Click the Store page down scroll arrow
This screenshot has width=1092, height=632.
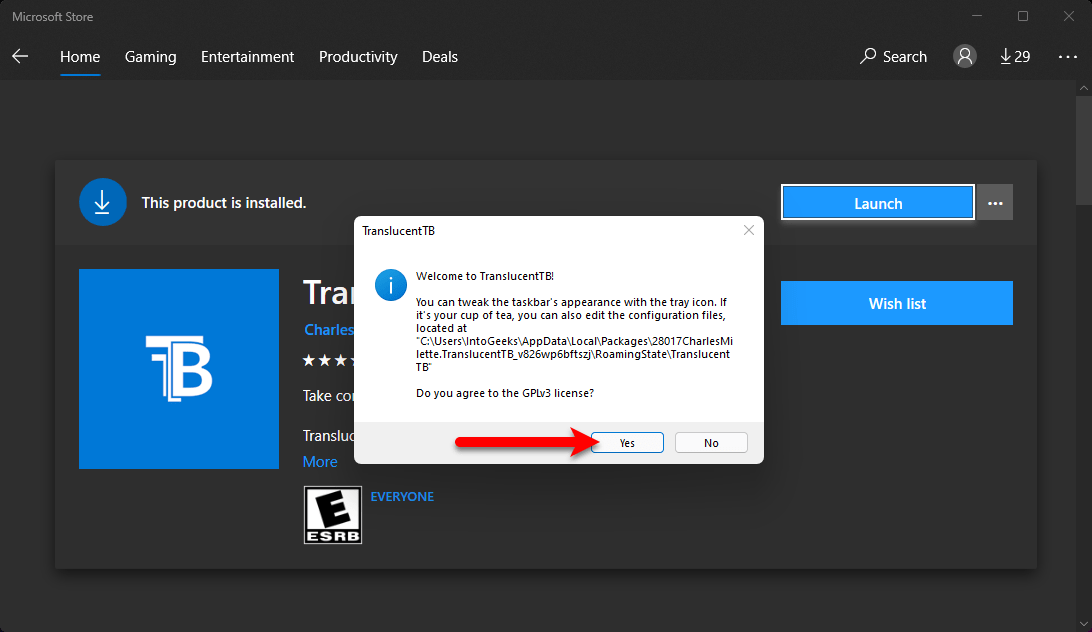pos(1084,624)
